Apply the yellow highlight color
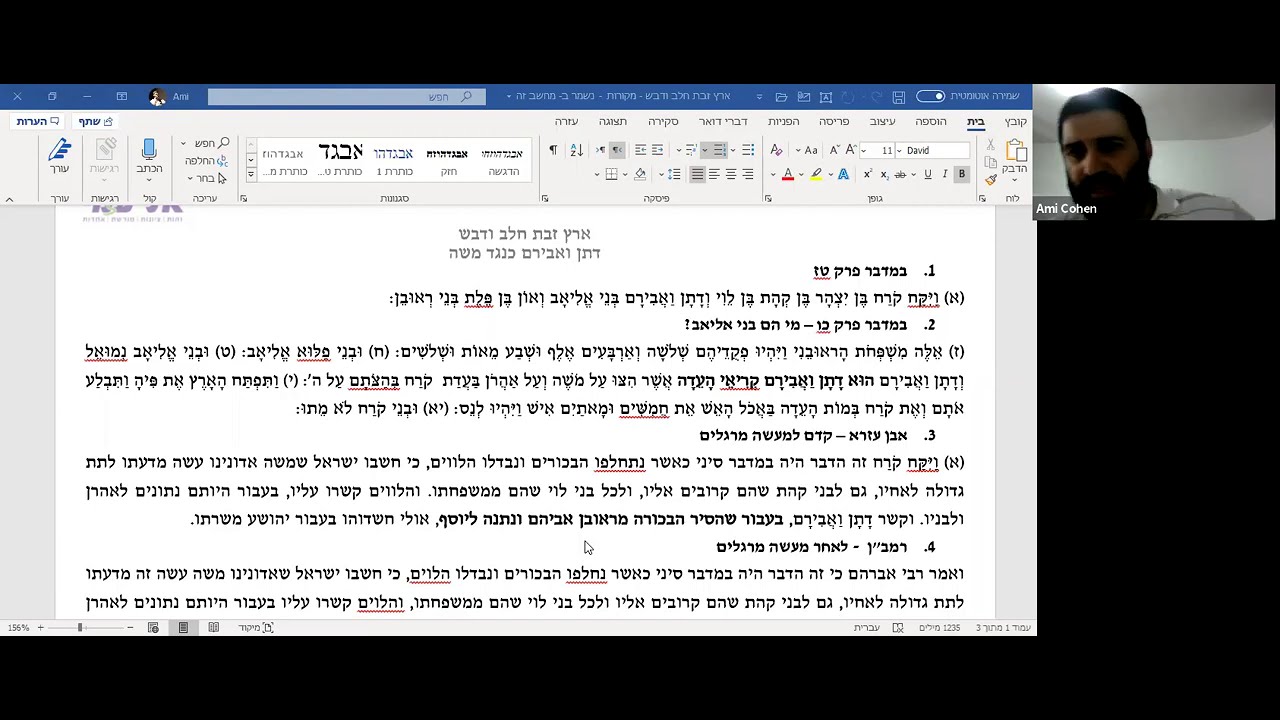Screen dimensions: 1280x720 [816, 174]
